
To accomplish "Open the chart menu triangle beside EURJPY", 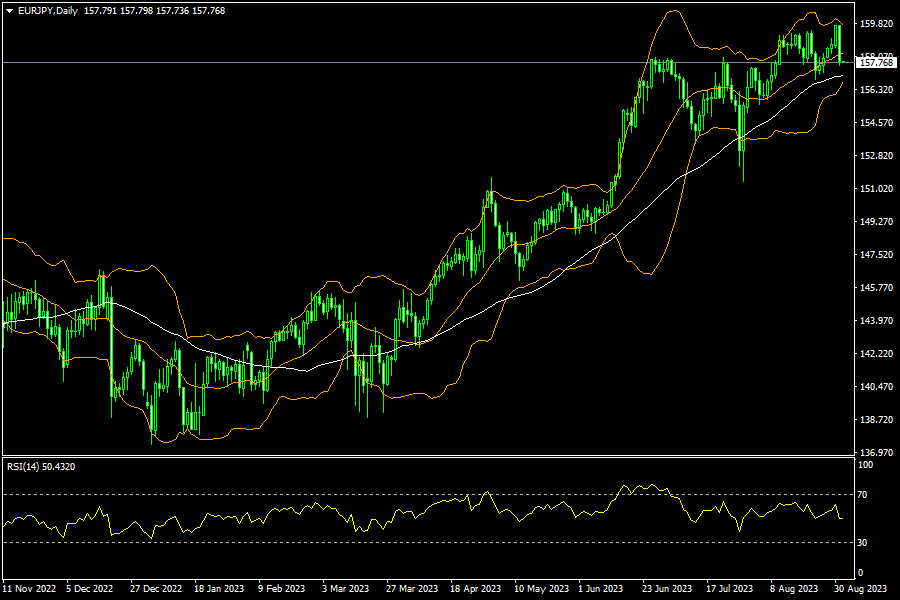I will tap(9, 11).
